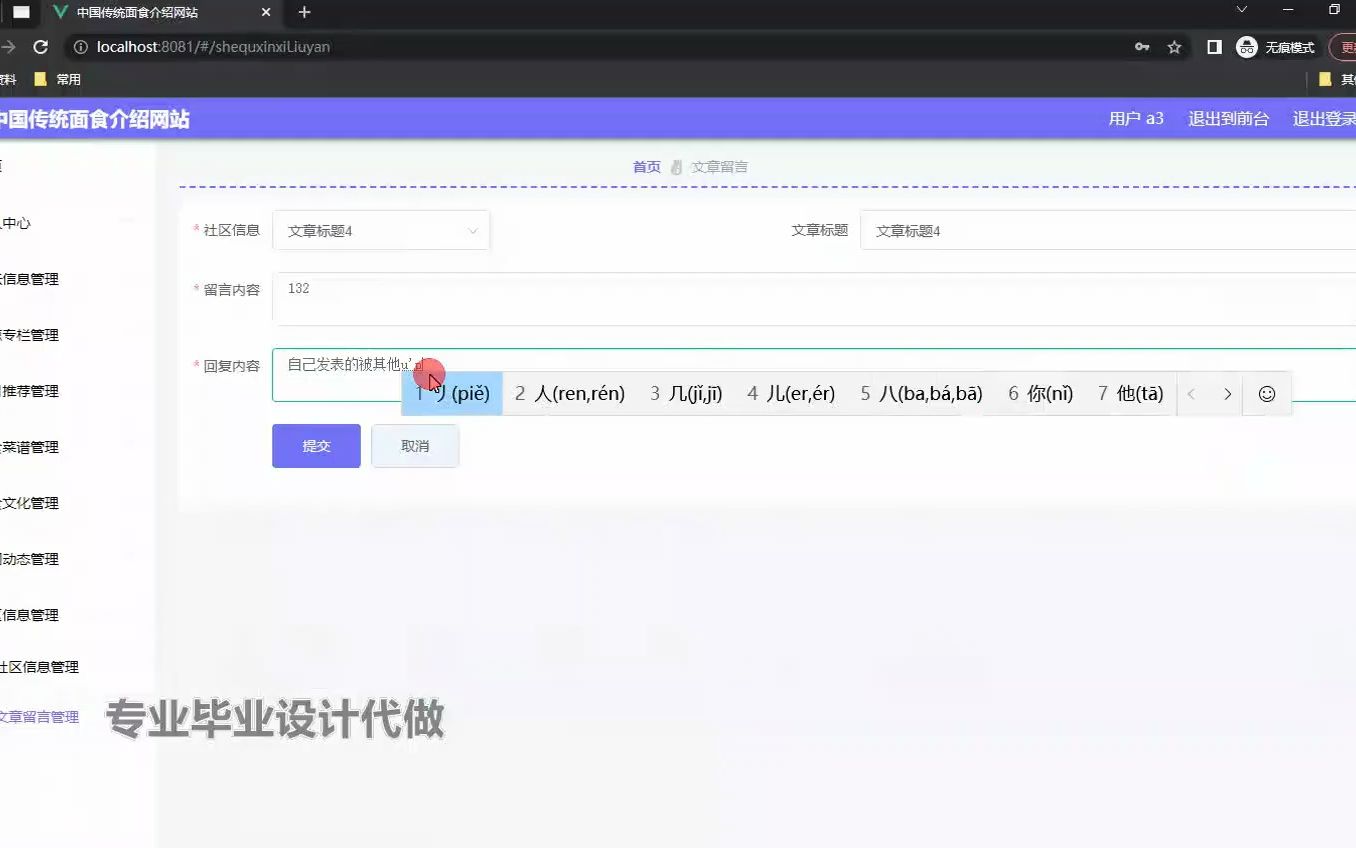This screenshot has width=1356, height=848.
Task: Close the 中国传统面食介绍网站 tab
Action: click(x=265, y=13)
